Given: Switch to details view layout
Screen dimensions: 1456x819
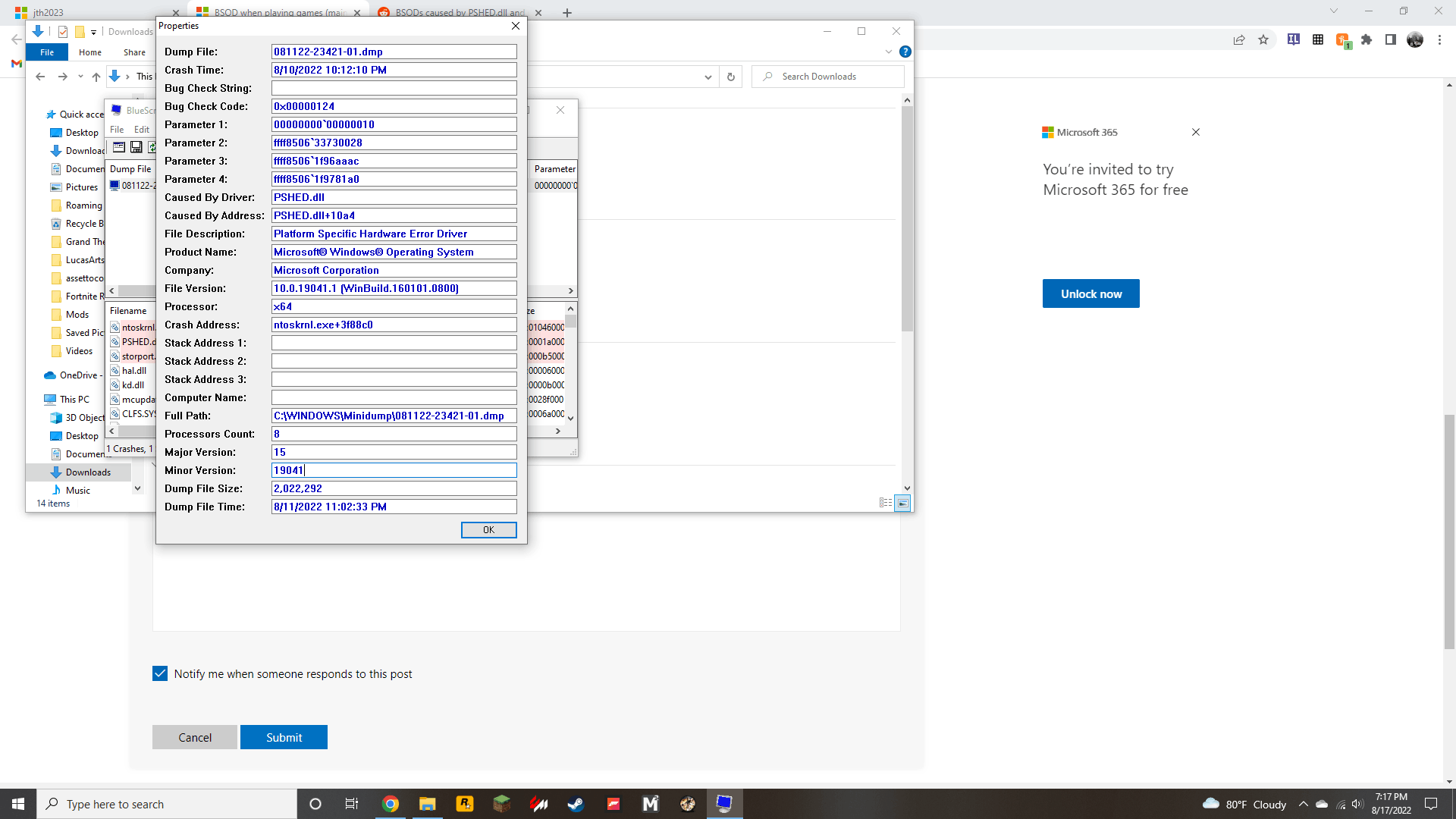Looking at the screenshot, I should pyautogui.click(x=885, y=503).
